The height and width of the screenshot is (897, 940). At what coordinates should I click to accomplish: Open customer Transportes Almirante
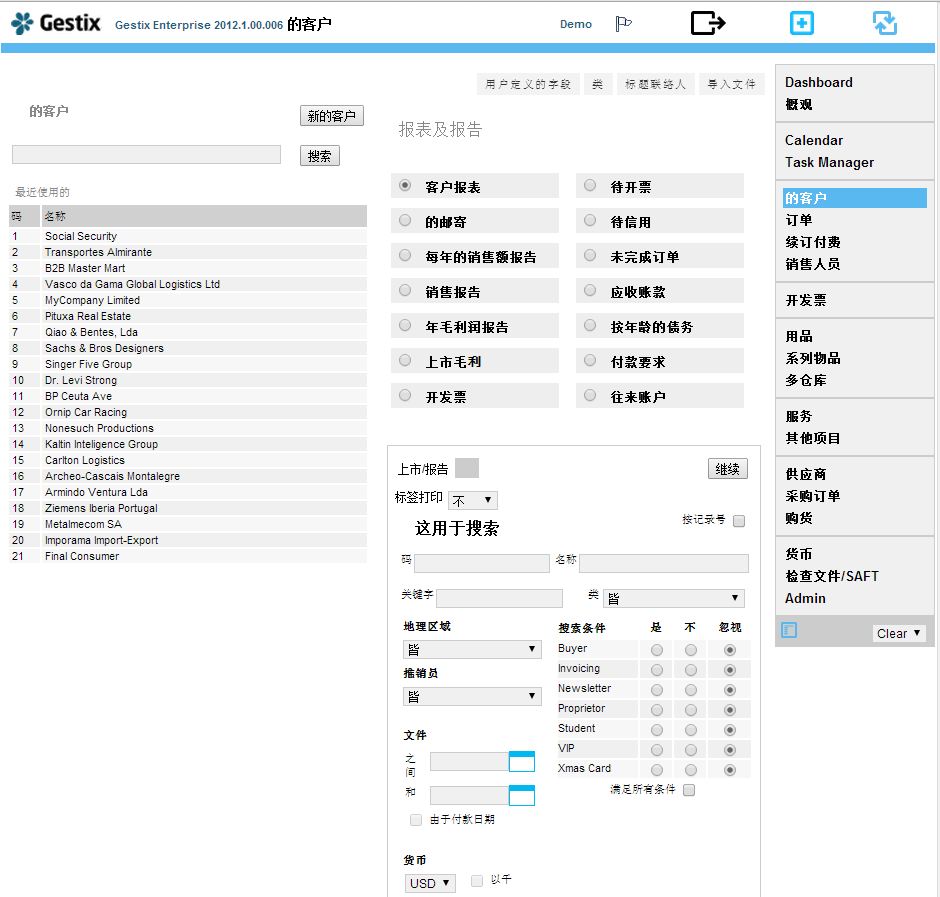98,252
